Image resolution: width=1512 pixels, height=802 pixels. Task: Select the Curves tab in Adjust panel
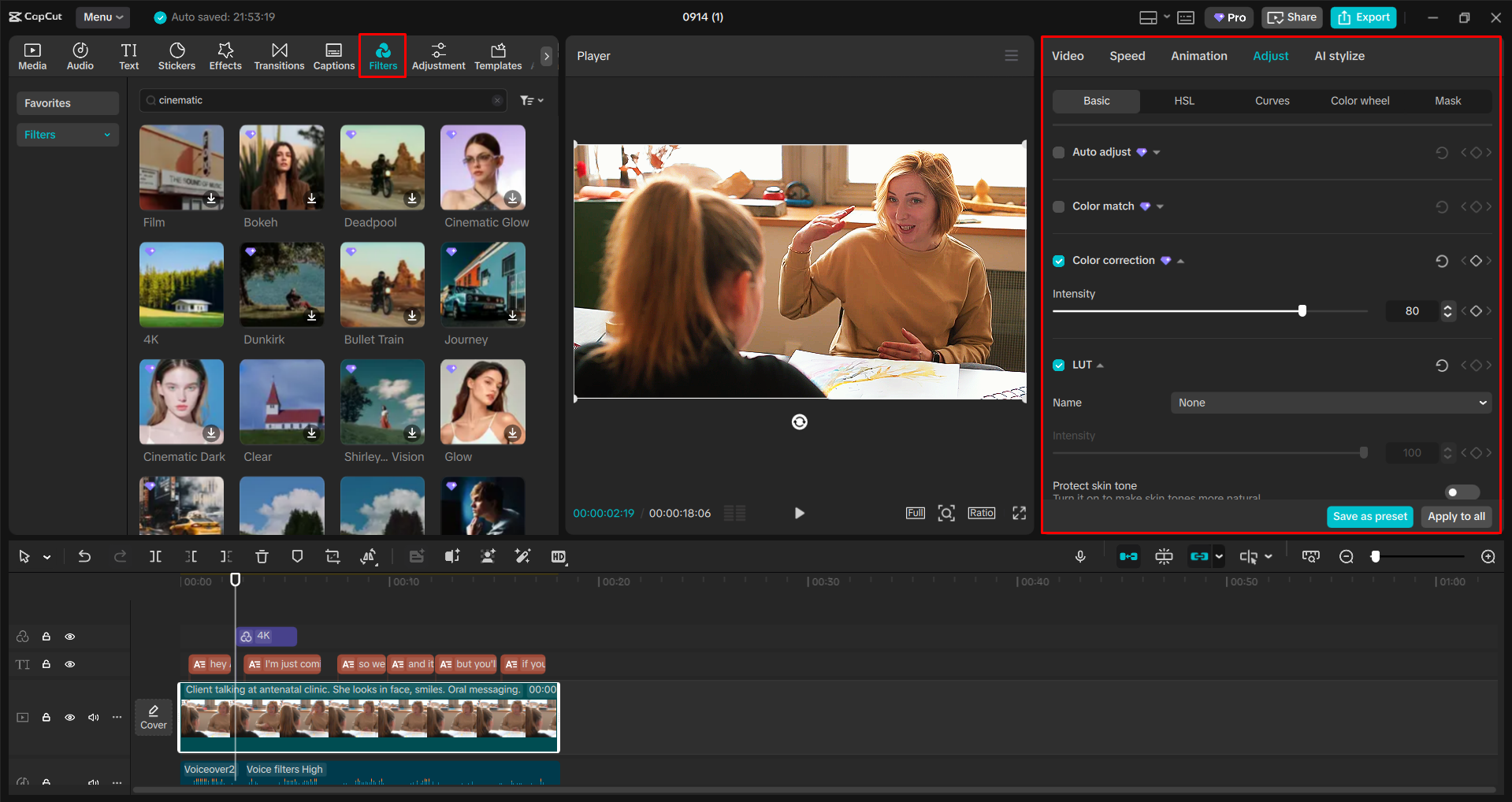point(1272,101)
